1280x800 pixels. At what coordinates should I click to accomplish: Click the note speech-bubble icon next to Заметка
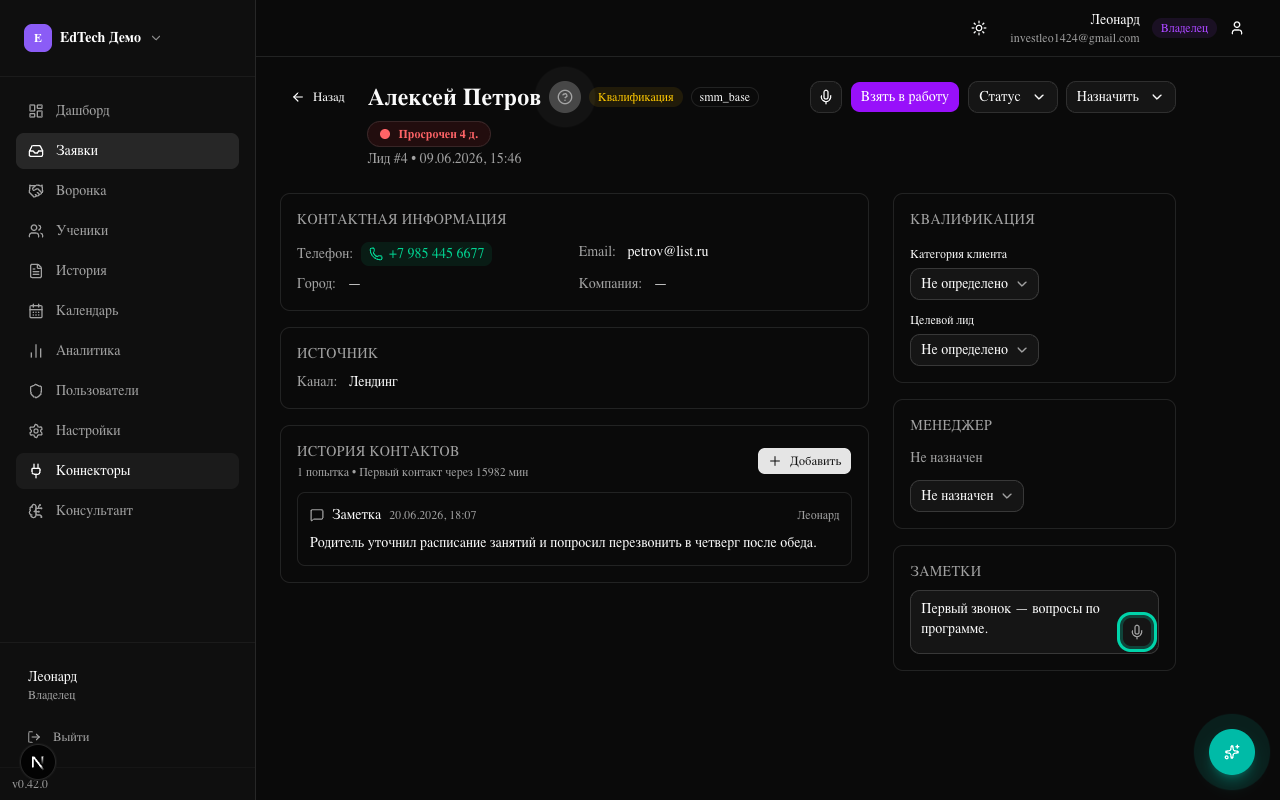point(317,515)
